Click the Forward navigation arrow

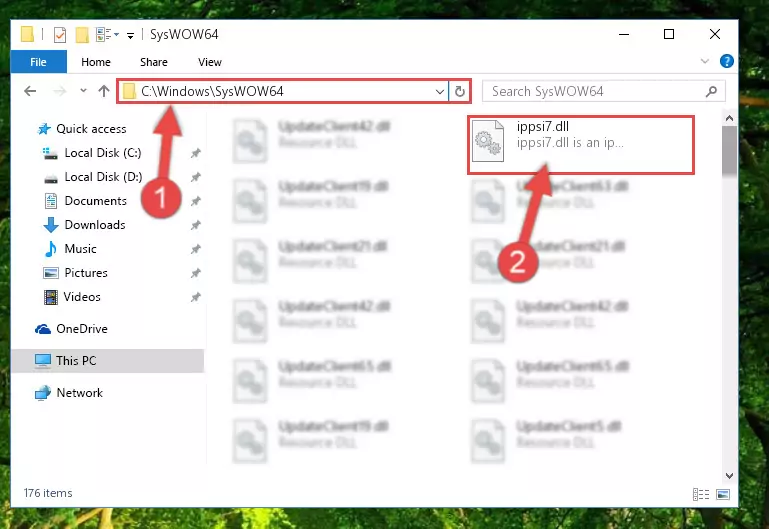pyautogui.click(x=59, y=91)
